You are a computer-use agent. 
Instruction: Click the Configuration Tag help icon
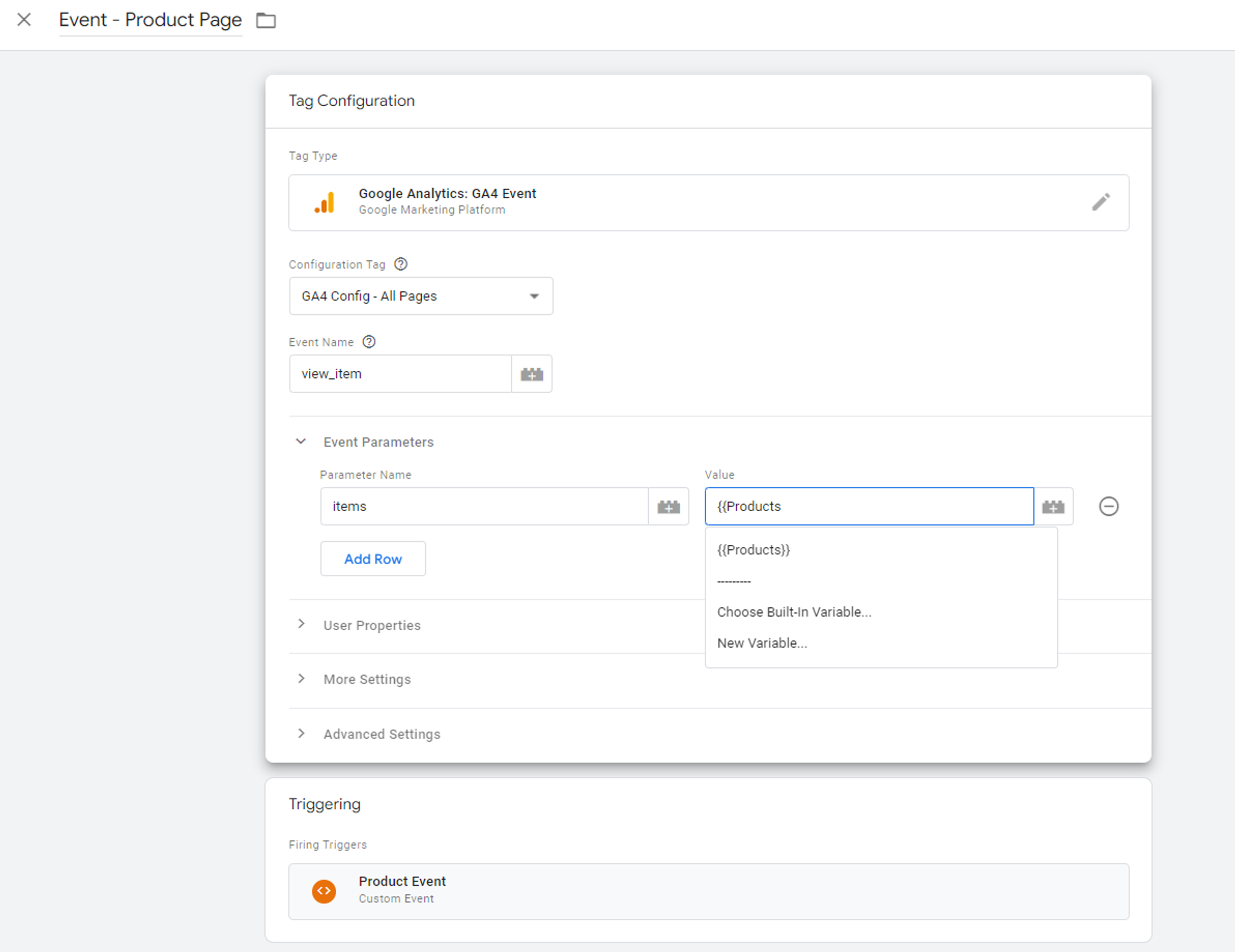coord(400,264)
